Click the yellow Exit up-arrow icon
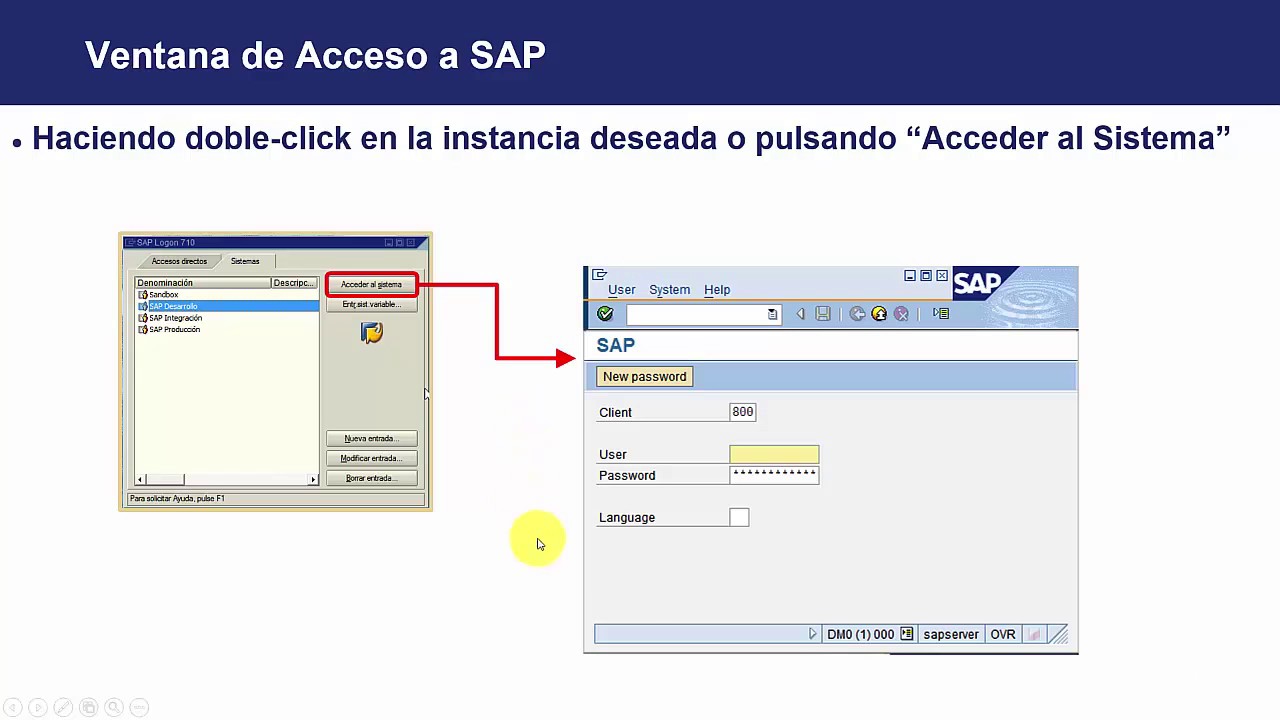Viewport: 1280px width, 720px height. (x=879, y=314)
